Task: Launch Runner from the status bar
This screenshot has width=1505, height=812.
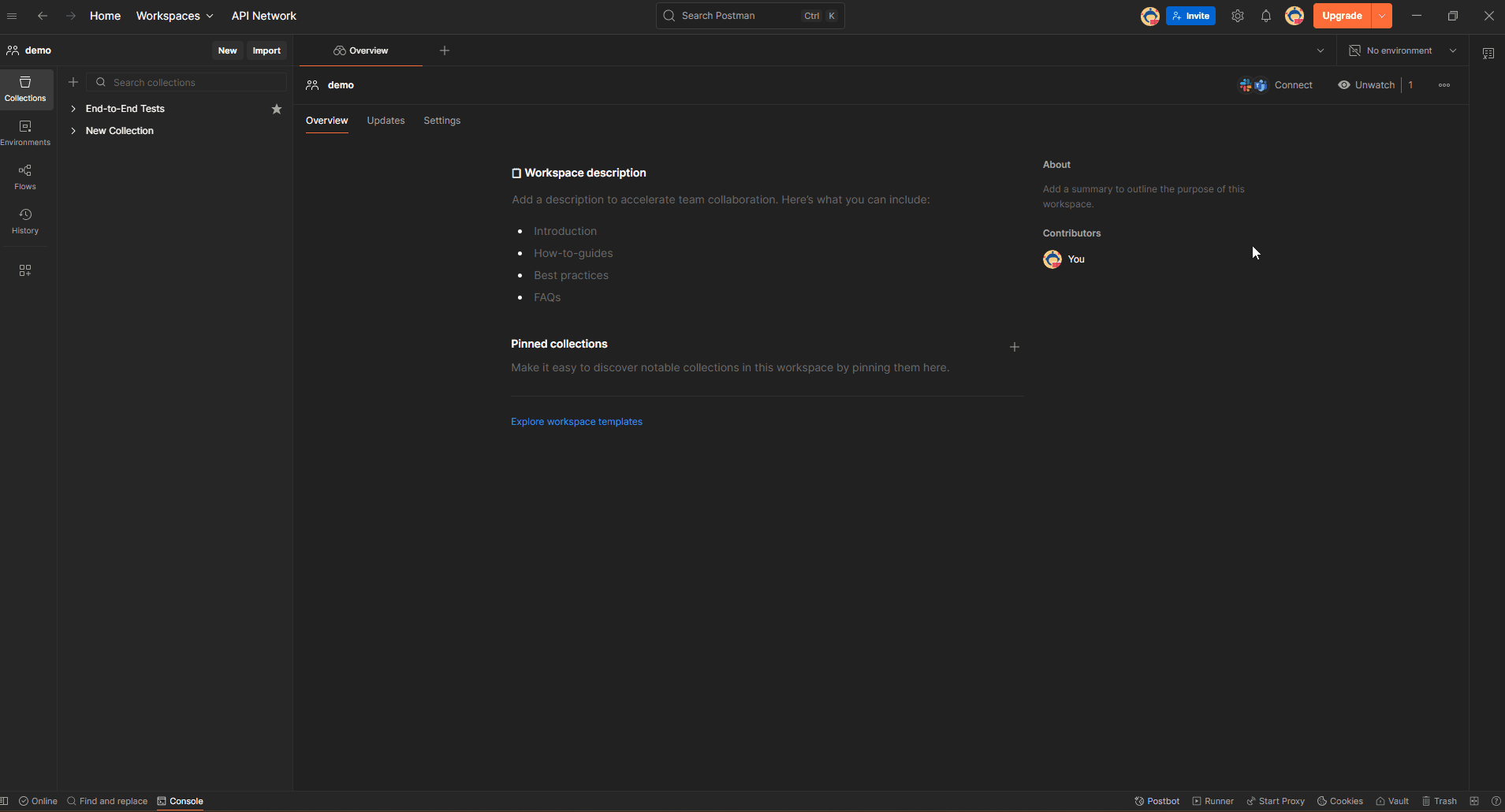Action: [x=1213, y=801]
